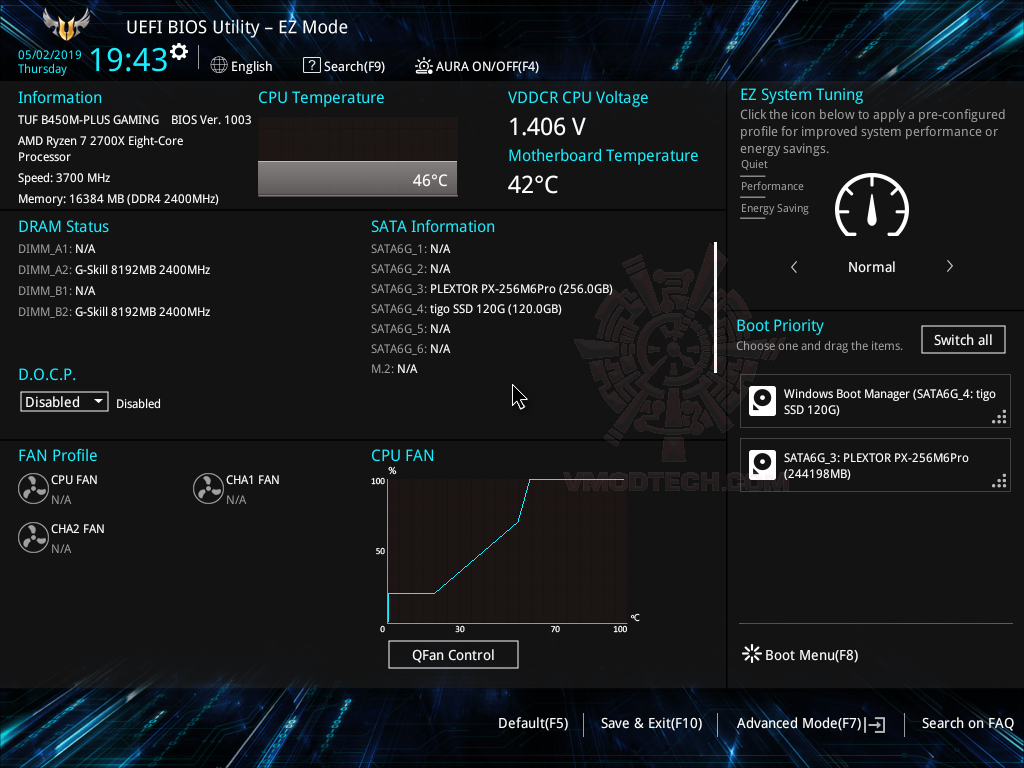Click SATA6G_1 N/A entry
Viewport: 1024px width, 768px height.
tap(411, 249)
